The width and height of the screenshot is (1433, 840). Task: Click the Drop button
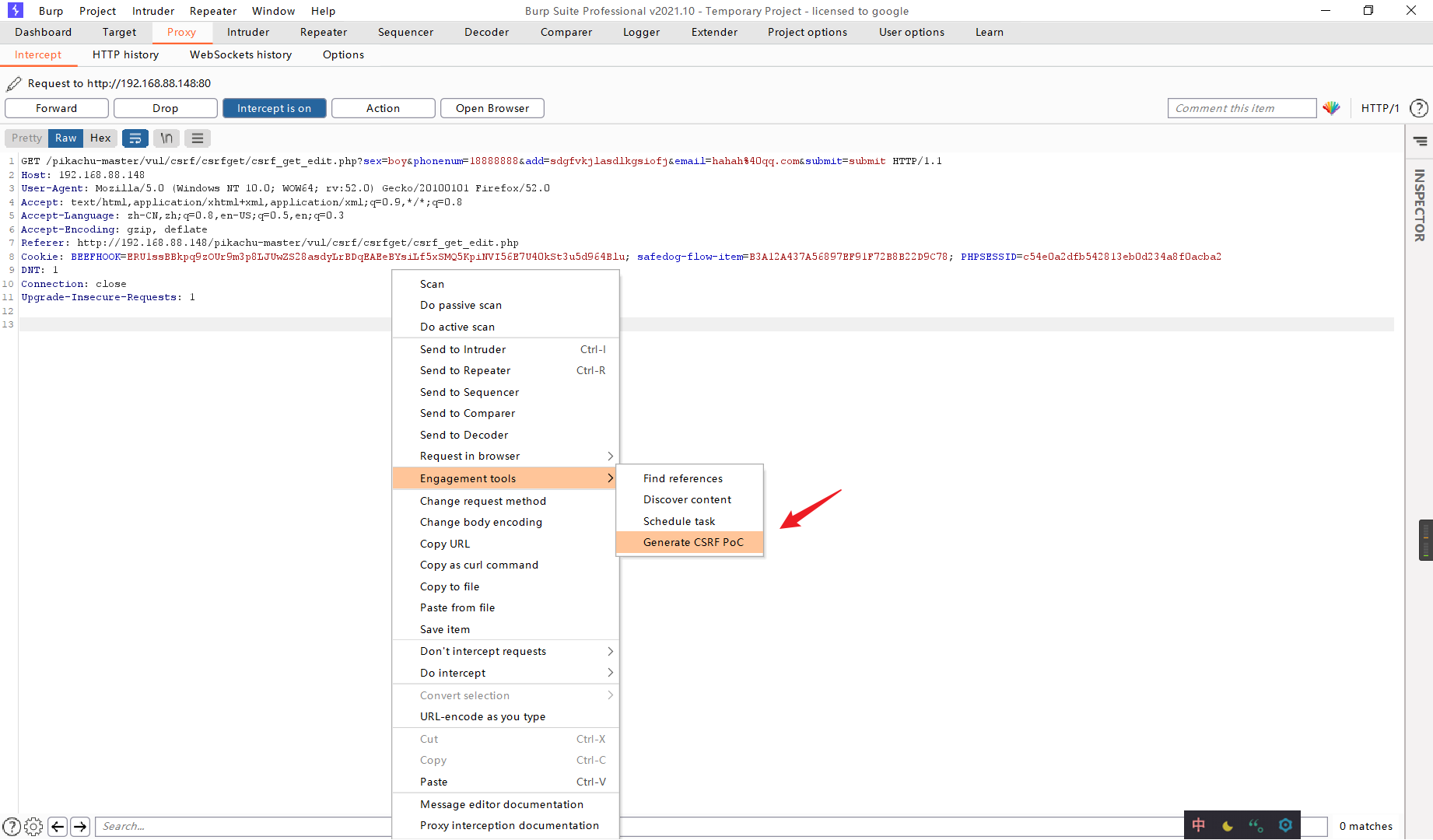pyautogui.click(x=166, y=108)
